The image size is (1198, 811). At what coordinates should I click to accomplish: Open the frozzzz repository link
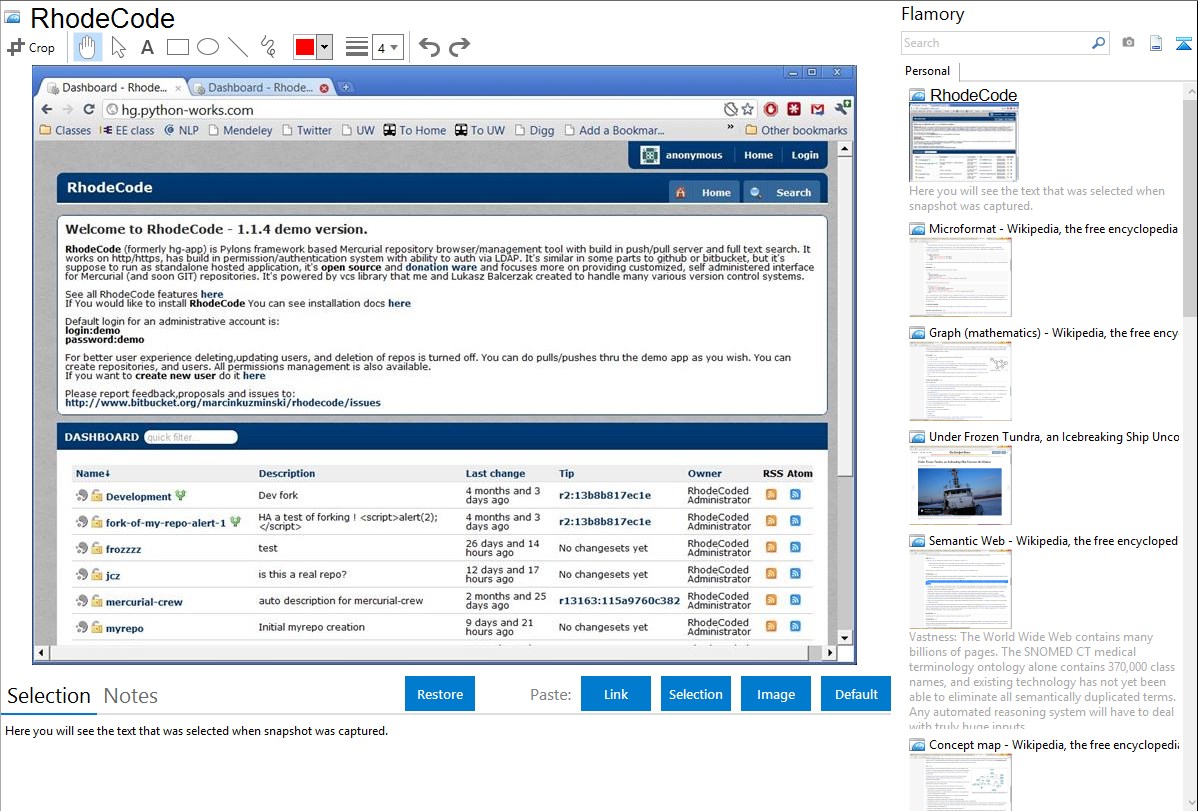pos(123,549)
